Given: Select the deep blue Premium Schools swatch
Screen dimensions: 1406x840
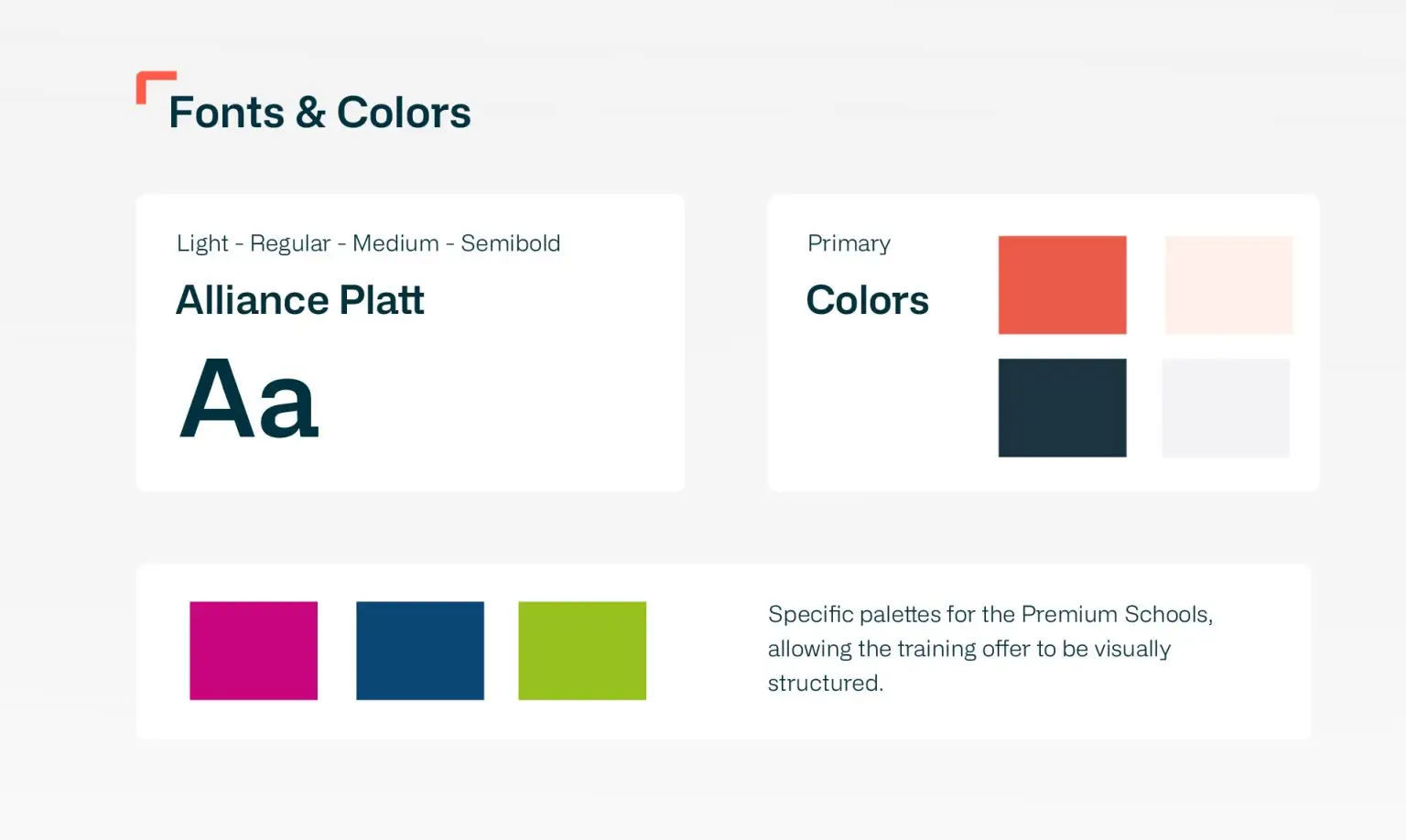Looking at the screenshot, I should [420, 651].
